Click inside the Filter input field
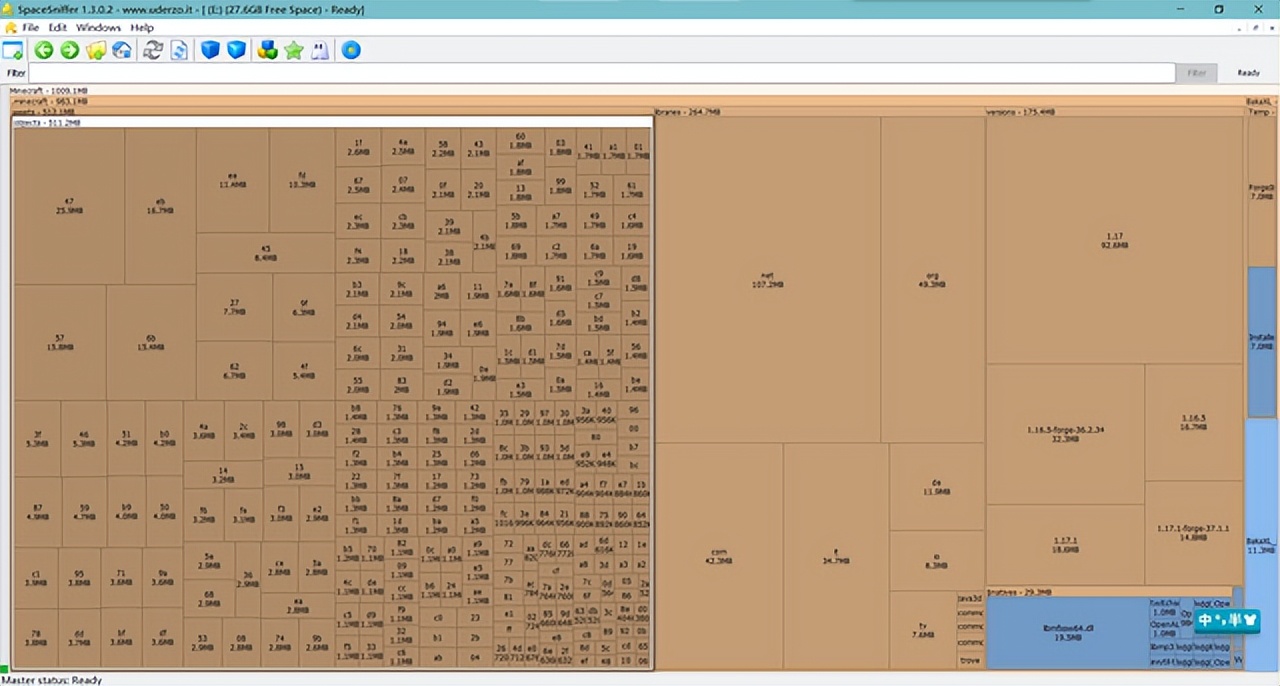 tap(600, 73)
